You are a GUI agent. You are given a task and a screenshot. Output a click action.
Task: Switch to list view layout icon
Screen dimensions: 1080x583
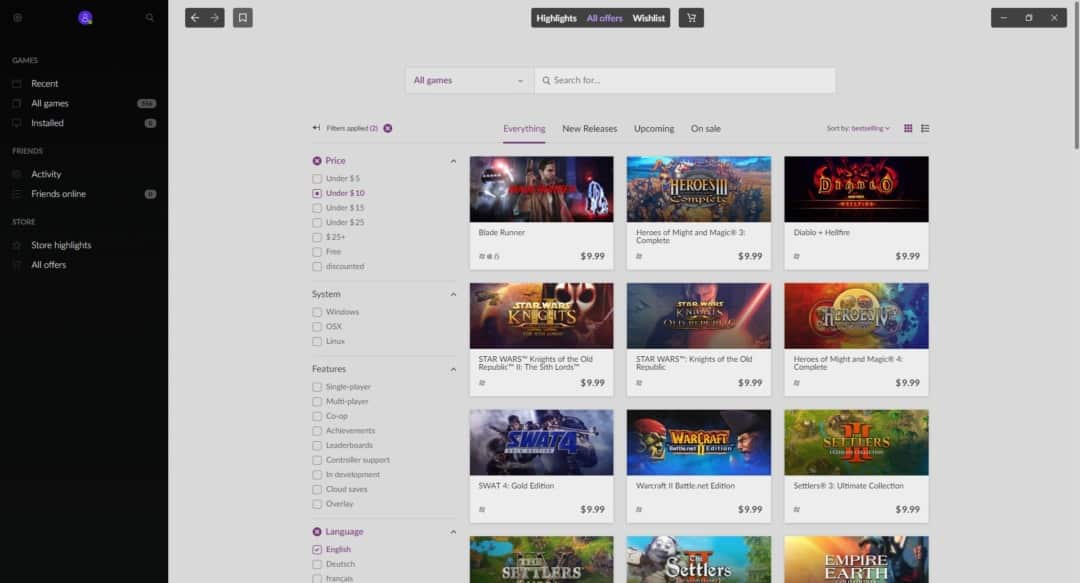click(x=925, y=128)
